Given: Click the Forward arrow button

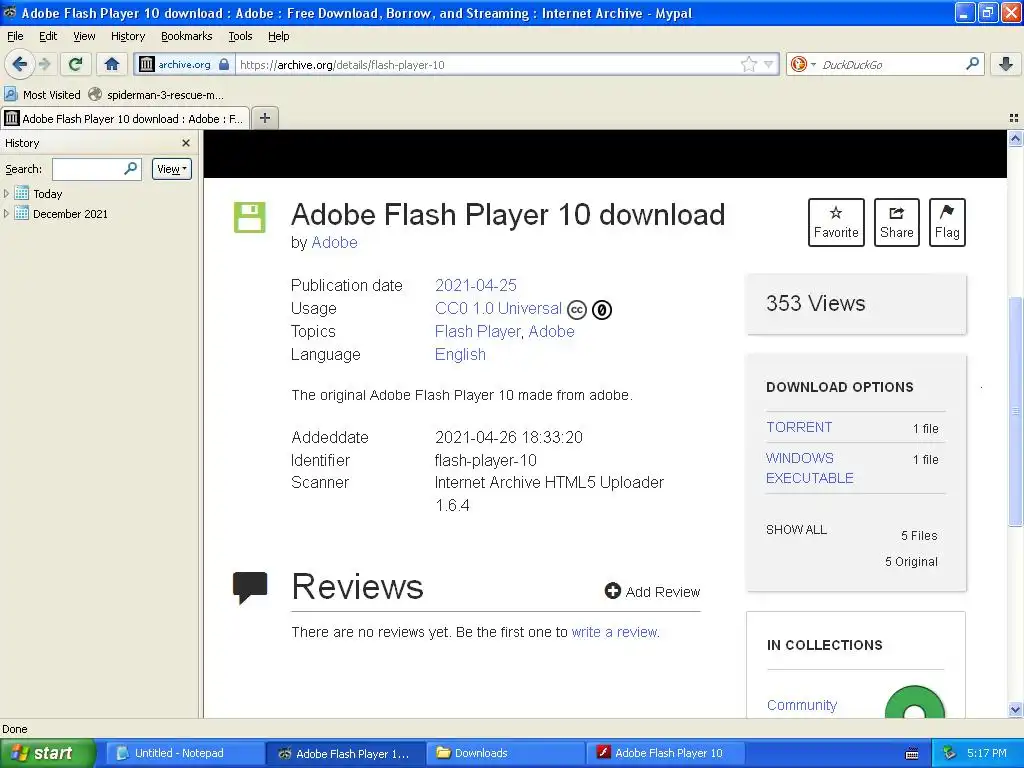Looking at the screenshot, I should [44, 64].
